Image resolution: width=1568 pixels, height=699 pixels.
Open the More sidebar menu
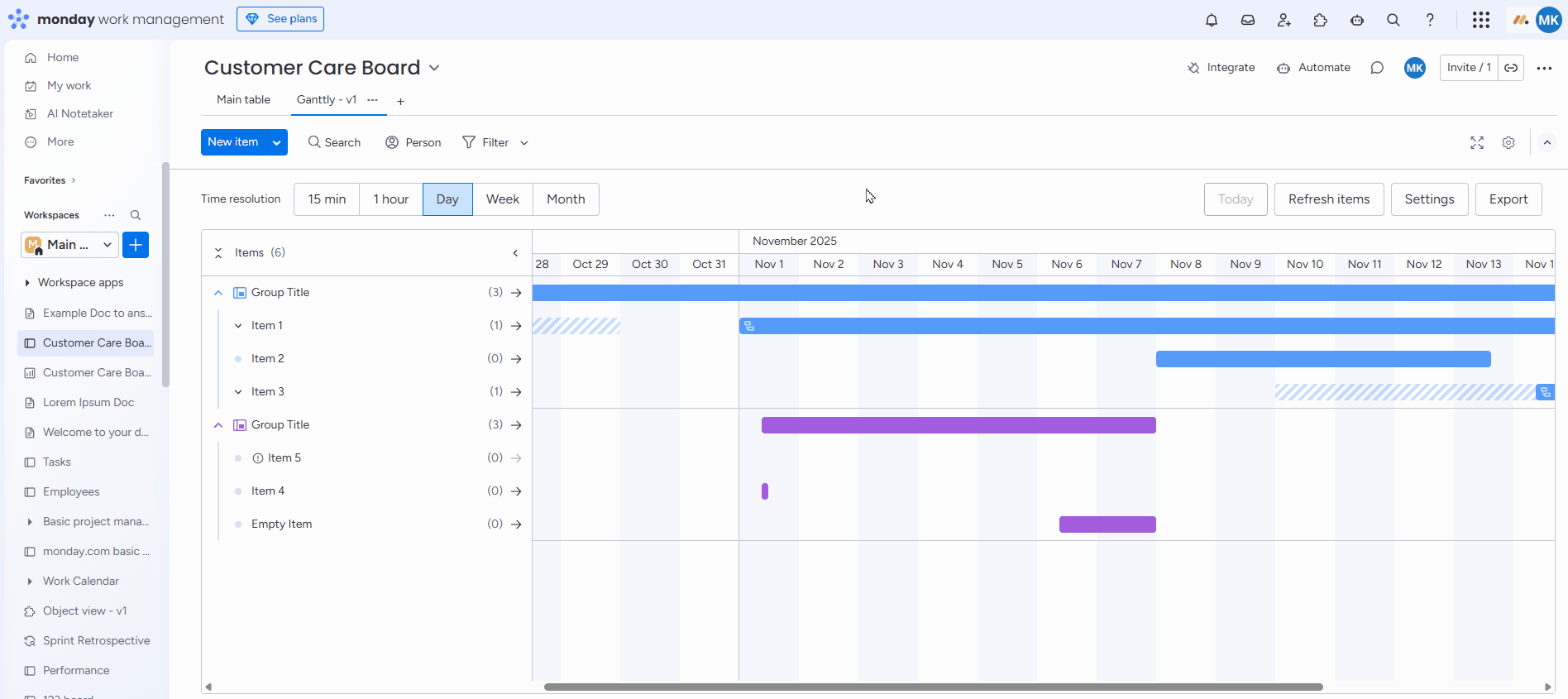pos(60,142)
